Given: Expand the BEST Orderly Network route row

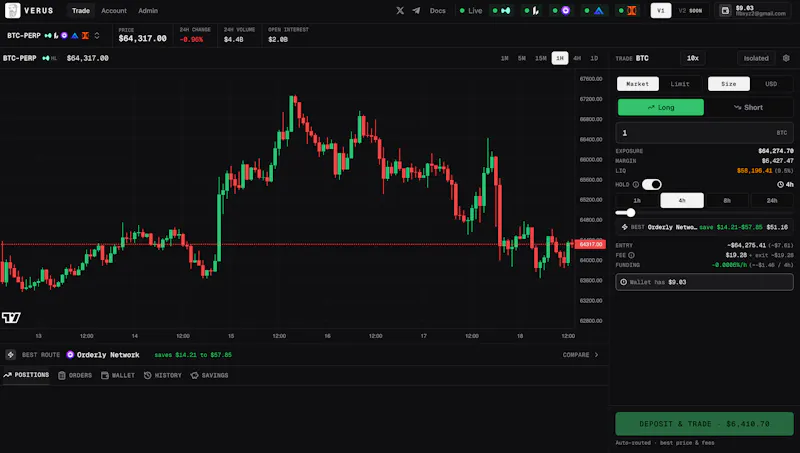Looking at the screenshot, I should 704,227.
